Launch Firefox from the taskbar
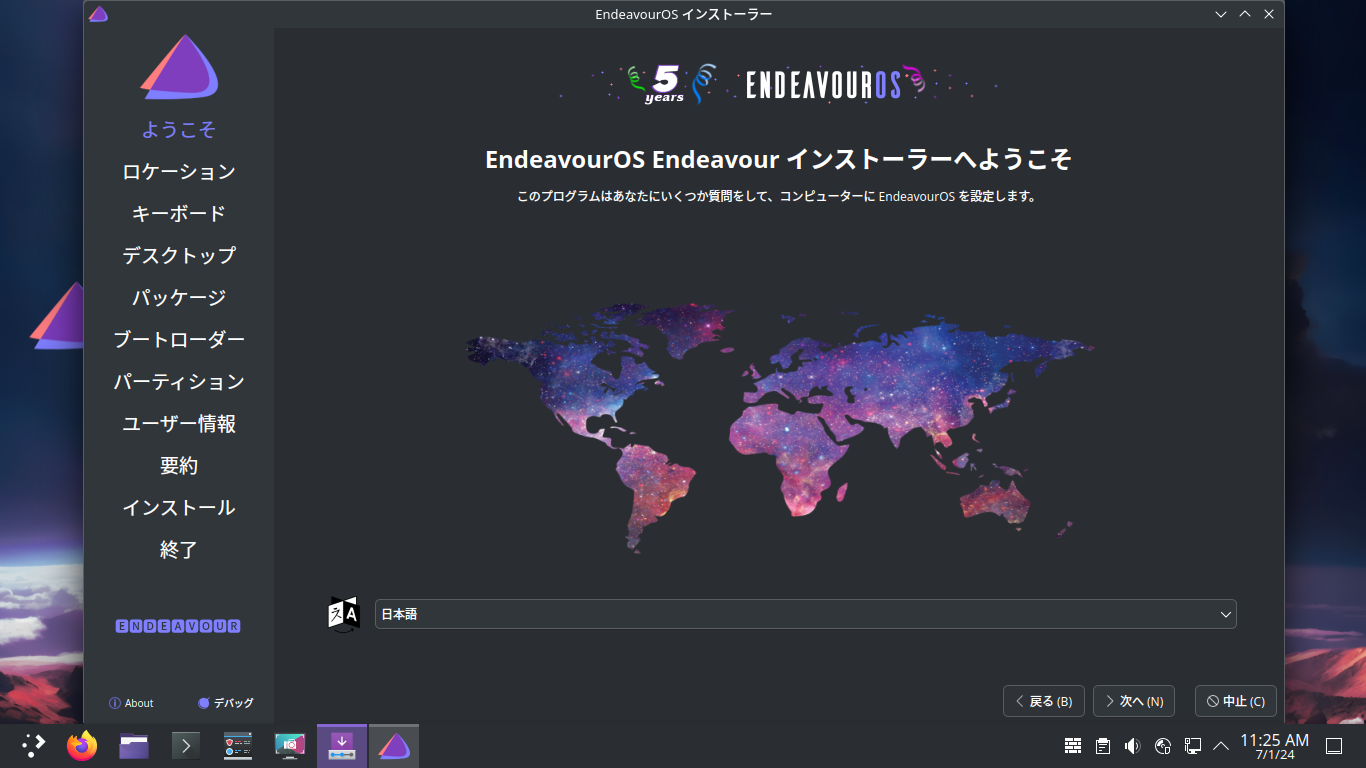This screenshot has width=1366, height=768. tap(82, 745)
